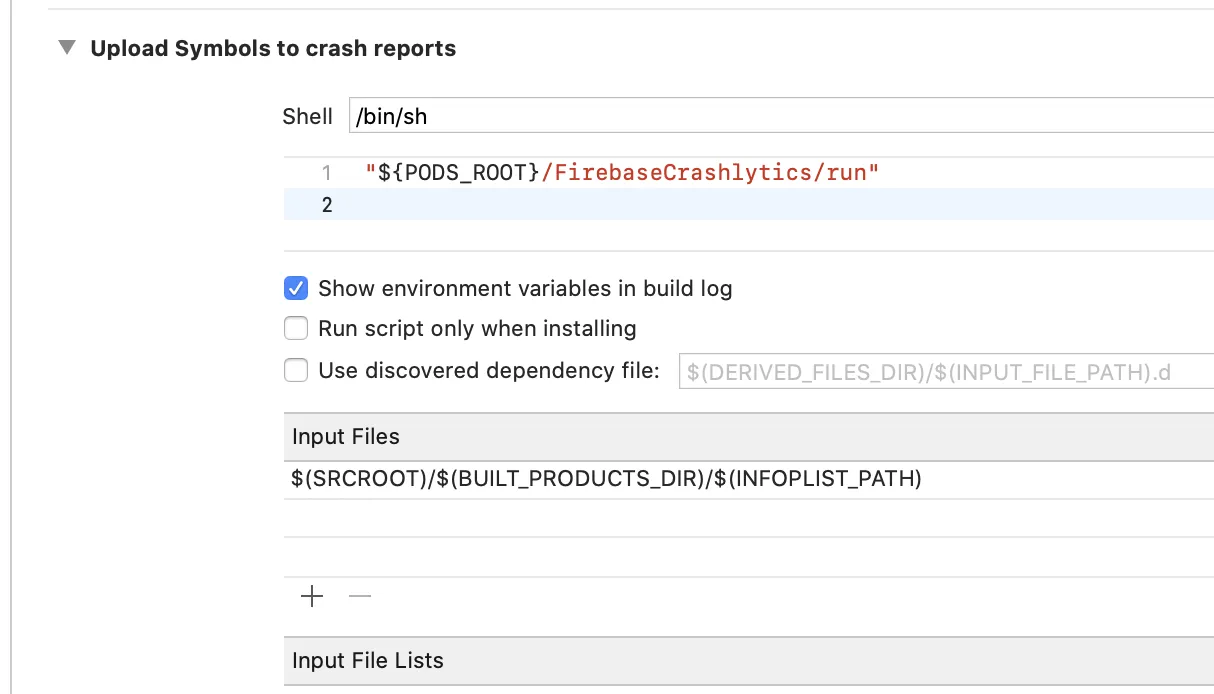
Task: Enable Run script only when installing
Action: click(x=296, y=328)
